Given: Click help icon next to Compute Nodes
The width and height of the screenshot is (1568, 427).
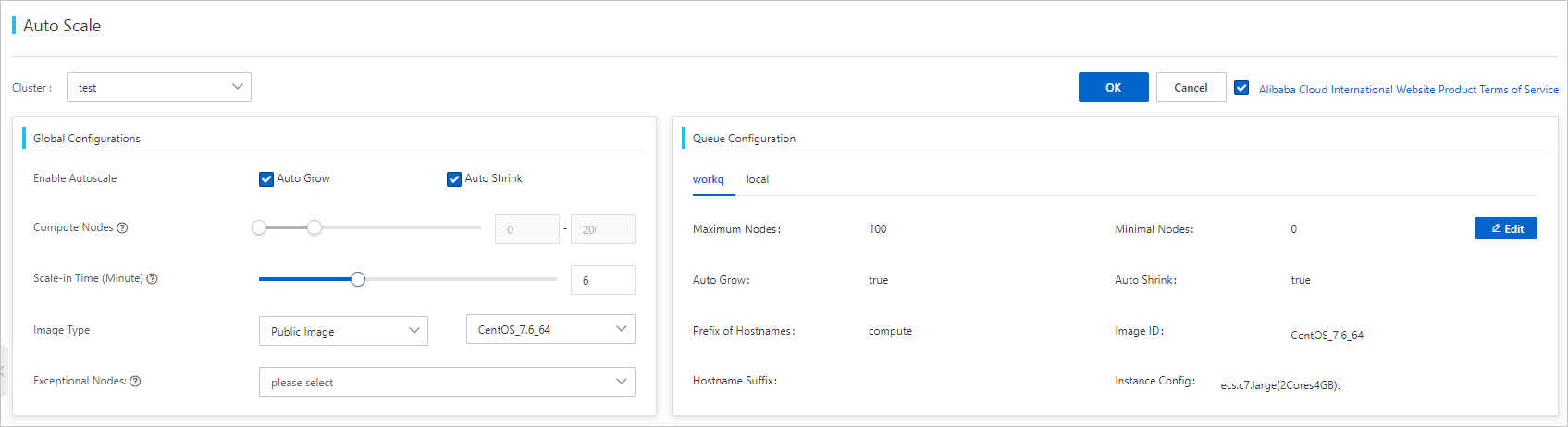Looking at the screenshot, I should [122, 228].
